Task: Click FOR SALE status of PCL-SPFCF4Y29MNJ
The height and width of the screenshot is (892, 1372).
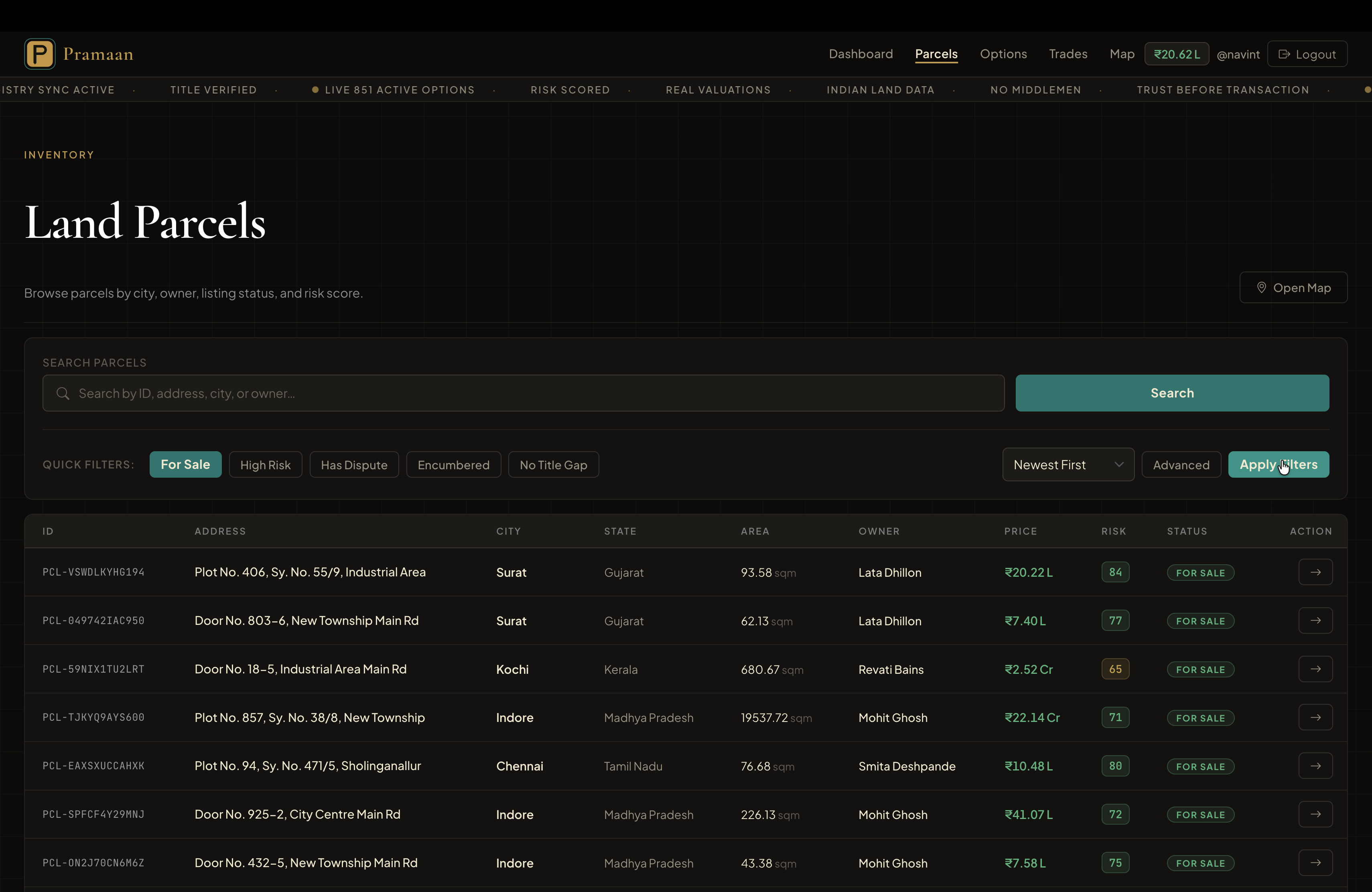Action: [x=1200, y=815]
